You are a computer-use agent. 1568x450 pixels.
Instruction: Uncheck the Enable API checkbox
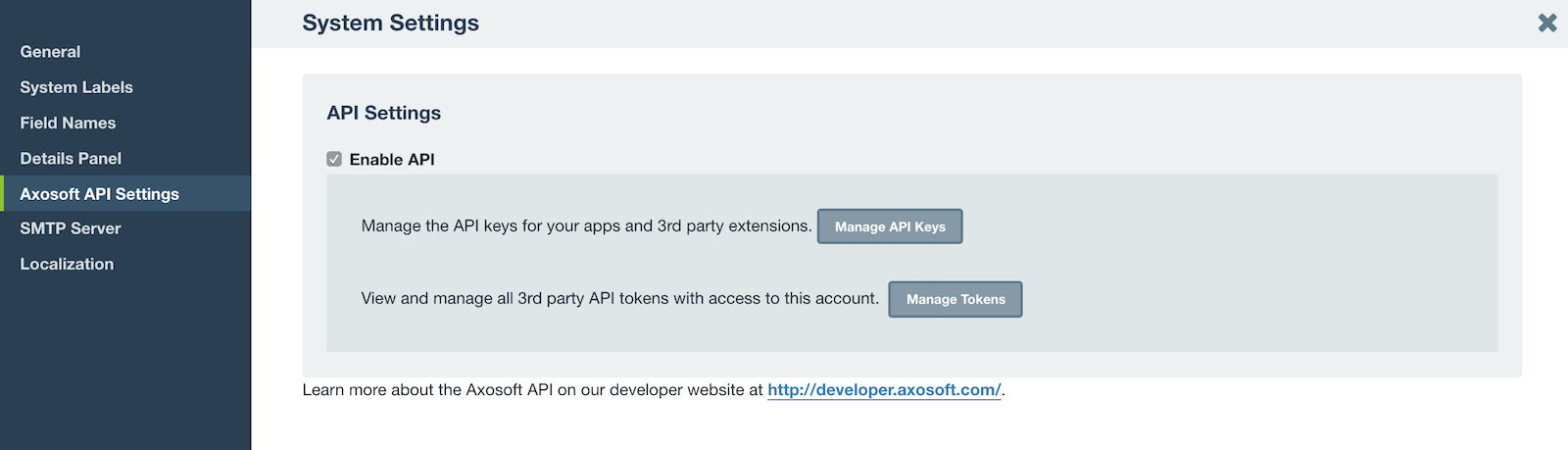(x=334, y=159)
